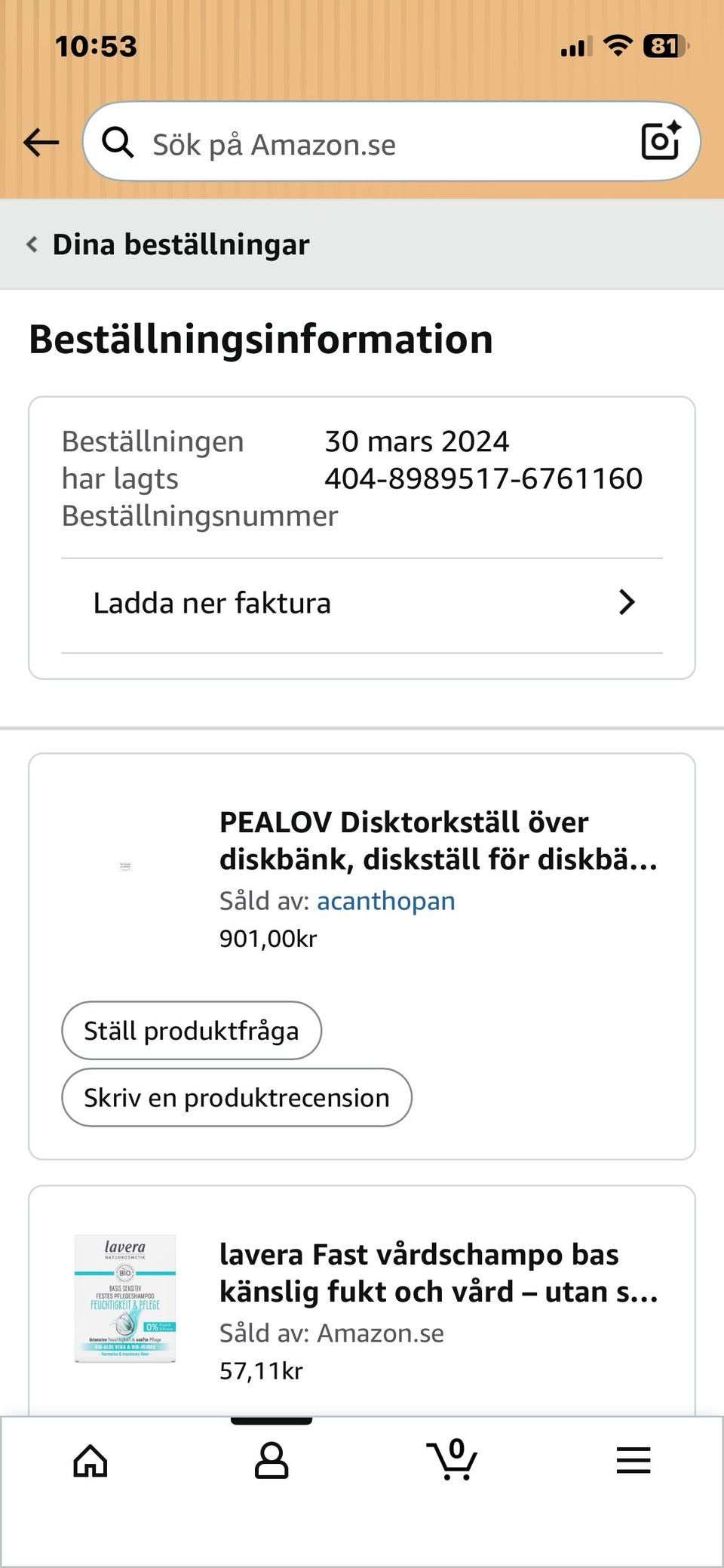Image resolution: width=724 pixels, height=1568 pixels.
Task: Focus the Sök på Amazon.se field
Action: click(377, 143)
